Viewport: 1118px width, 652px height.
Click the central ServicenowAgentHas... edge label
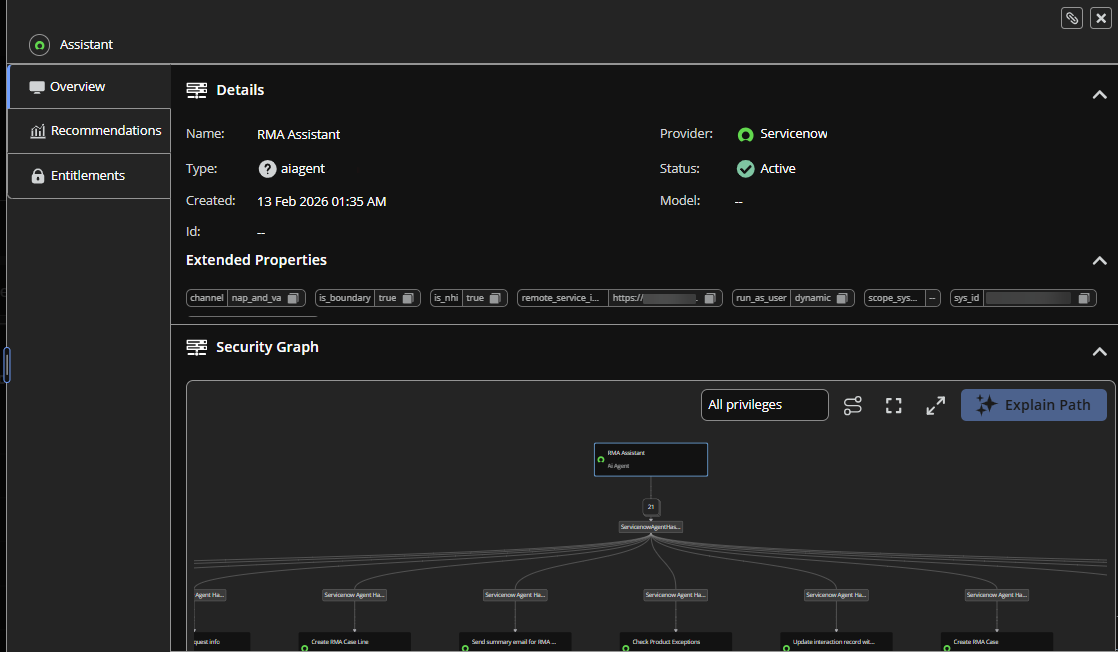[x=651, y=527]
